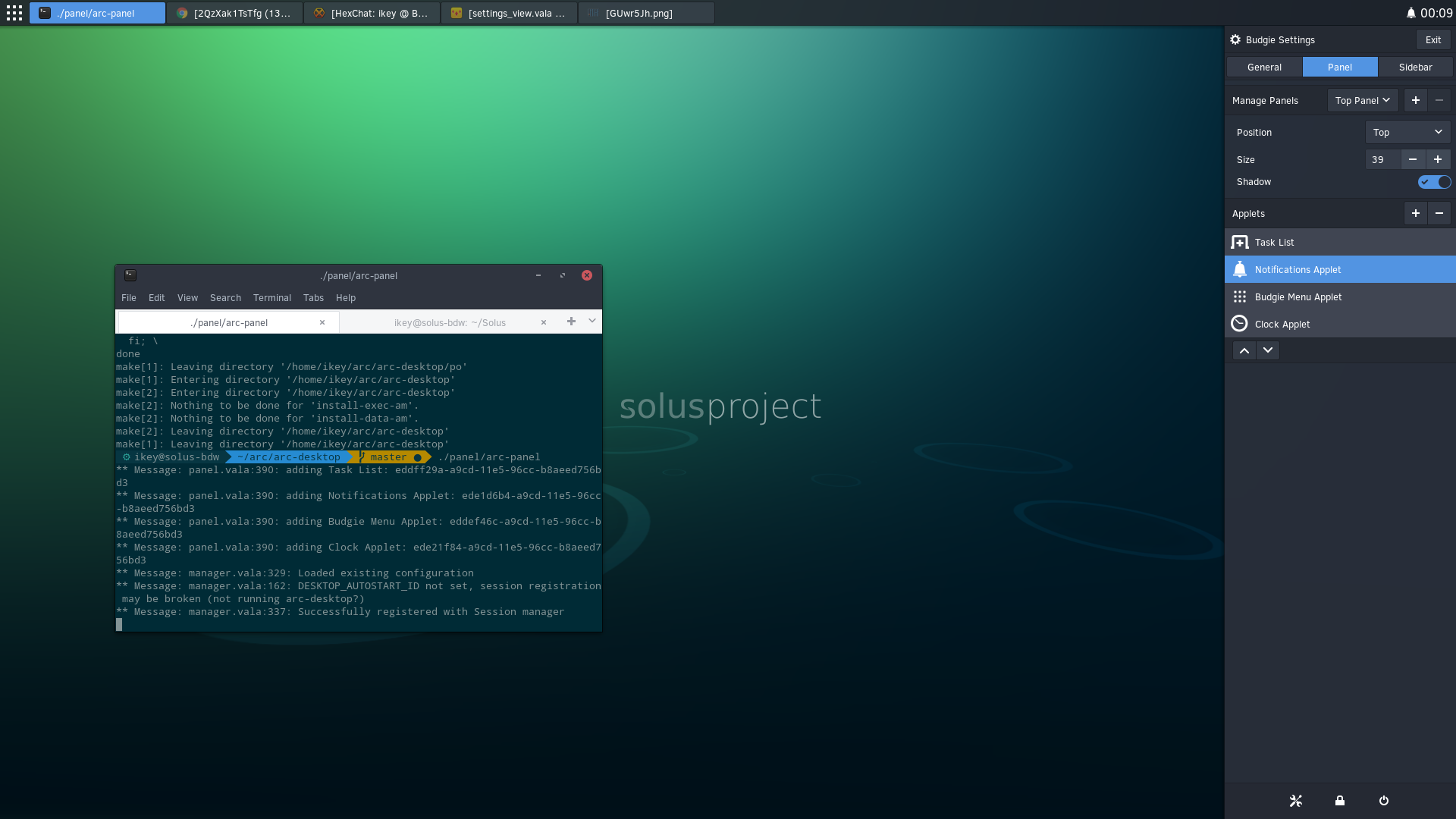Switch to the settings_view.vala taskbar window
The height and width of the screenshot is (819, 1456).
(x=509, y=13)
